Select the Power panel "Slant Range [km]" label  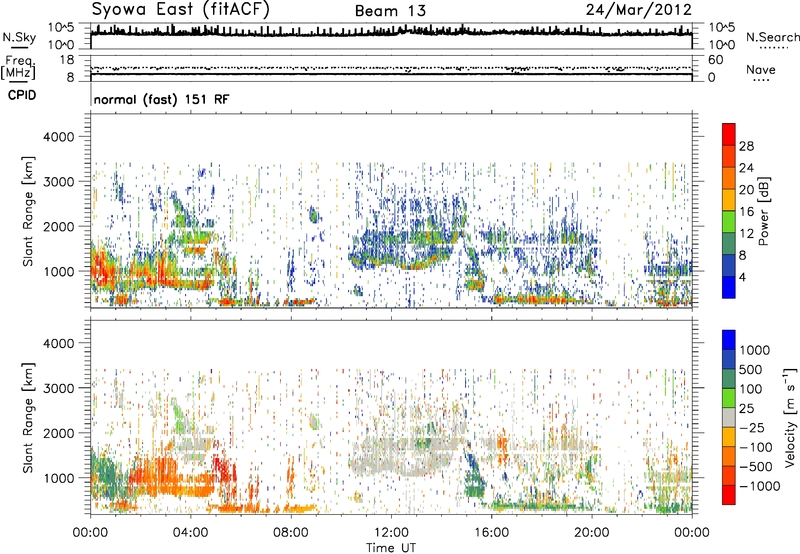point(28,211)
